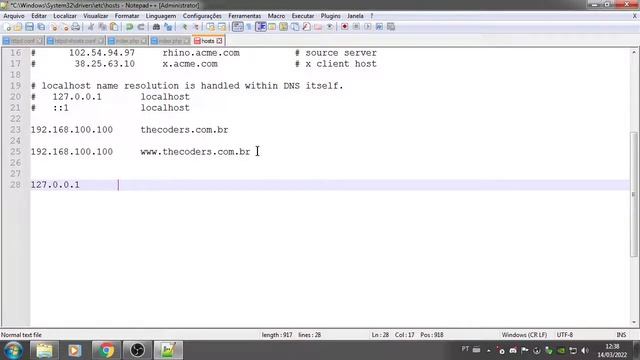Screen dimensions: 640x360
Task: Open the ? help menu
Action: pos(371,16)
